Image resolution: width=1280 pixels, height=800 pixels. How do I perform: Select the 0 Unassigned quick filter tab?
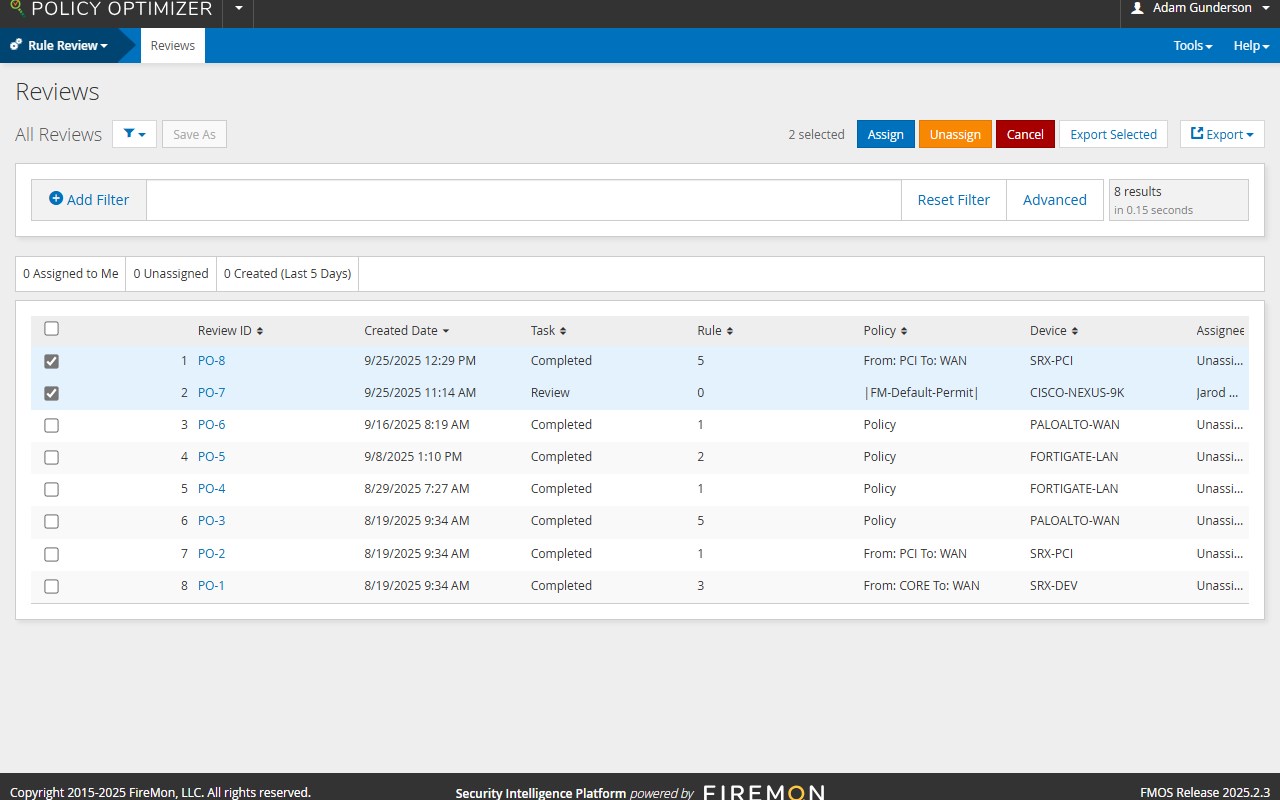tap(171, 274)
